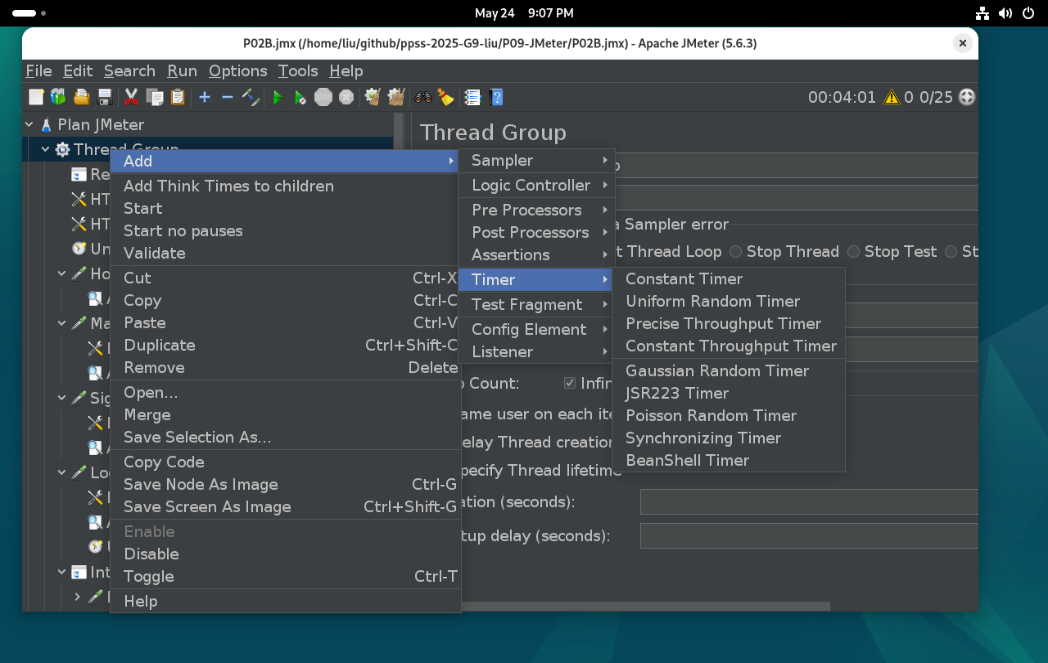Click the Start no pauses toolbar icon
The image size is (1048, 663).
point(300,98)
